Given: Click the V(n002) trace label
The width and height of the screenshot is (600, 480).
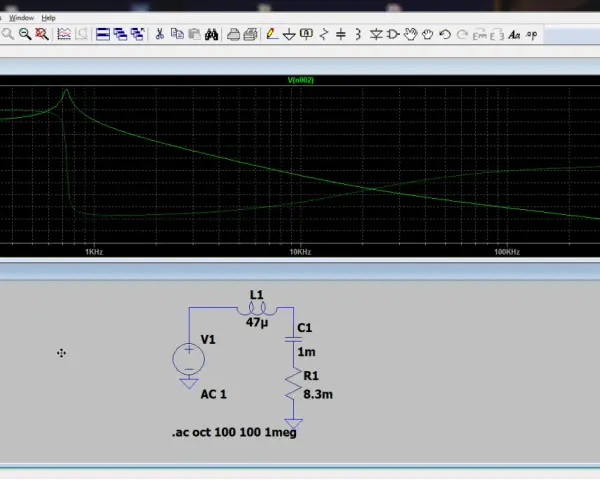Looking at the screenshot, I should coord(301,80).
